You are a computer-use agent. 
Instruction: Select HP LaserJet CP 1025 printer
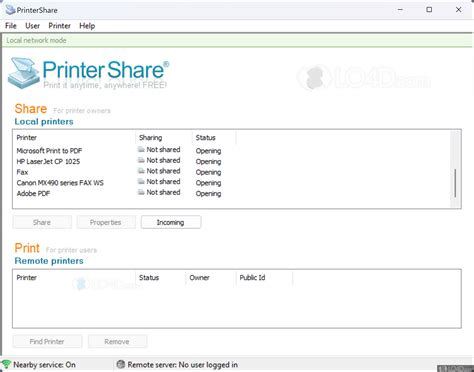click(48, 161)
